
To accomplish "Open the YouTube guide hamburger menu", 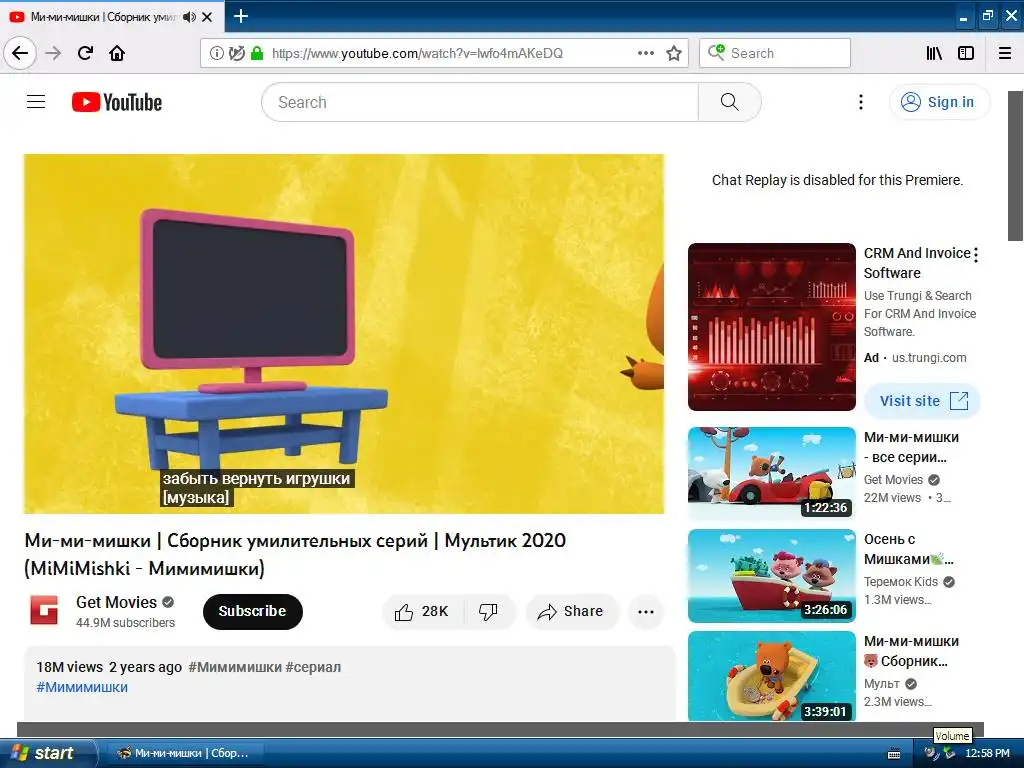I will (x=36, y=102).
